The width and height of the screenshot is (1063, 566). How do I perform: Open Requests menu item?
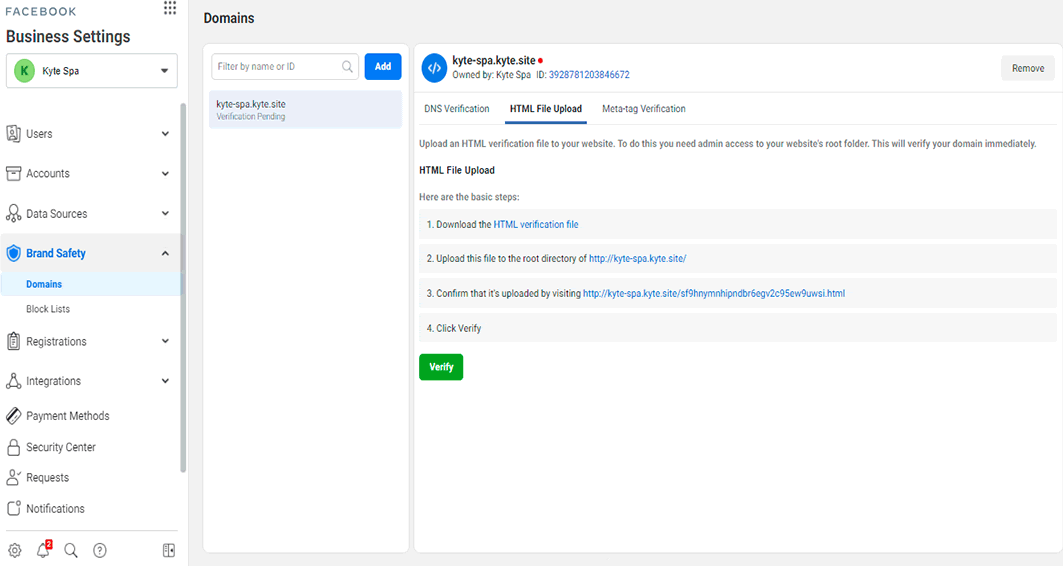pyautogui.click(x=47, y=477)
